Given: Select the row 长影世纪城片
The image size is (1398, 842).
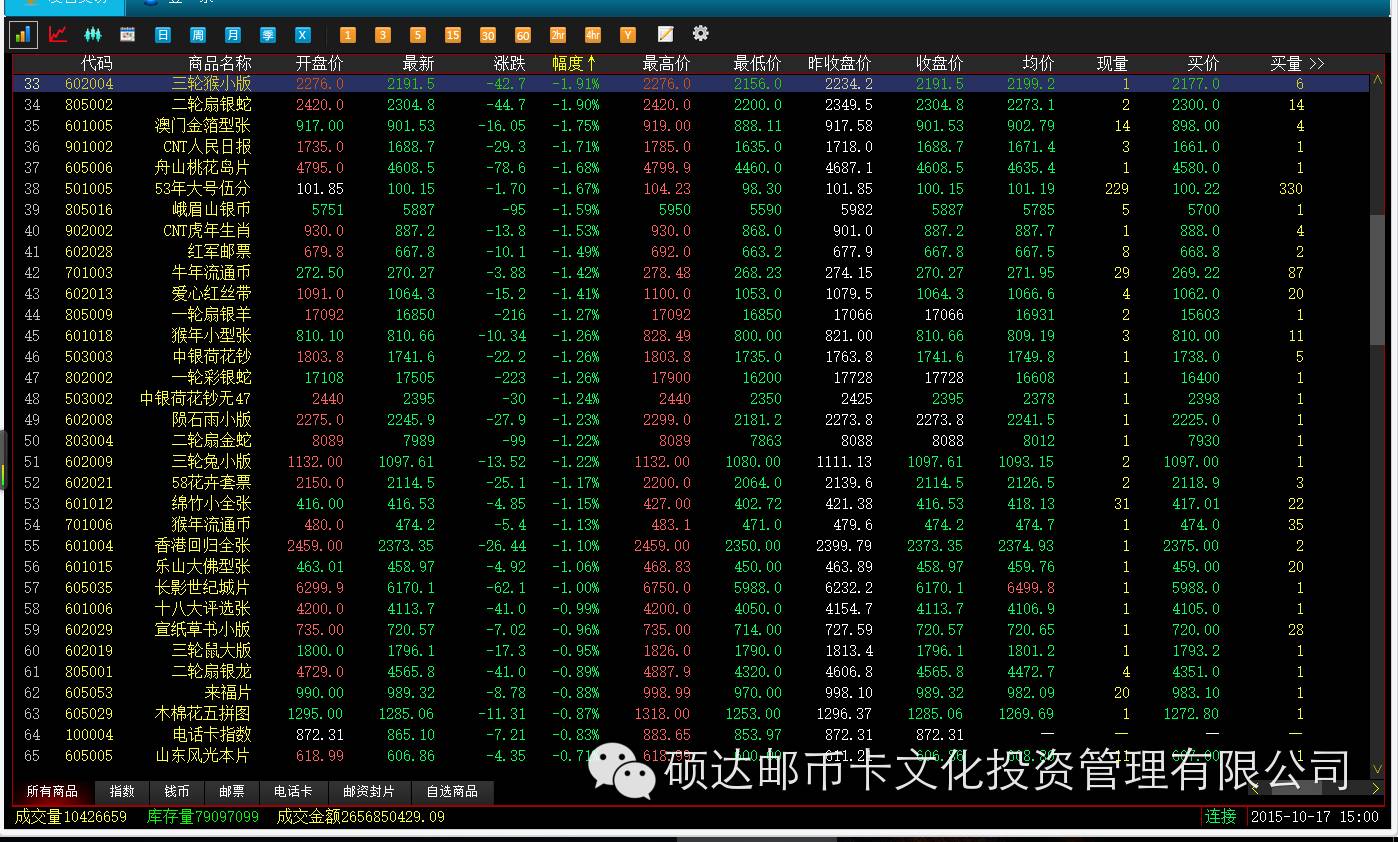Looking at the screenshot, I should pos(690,588).
